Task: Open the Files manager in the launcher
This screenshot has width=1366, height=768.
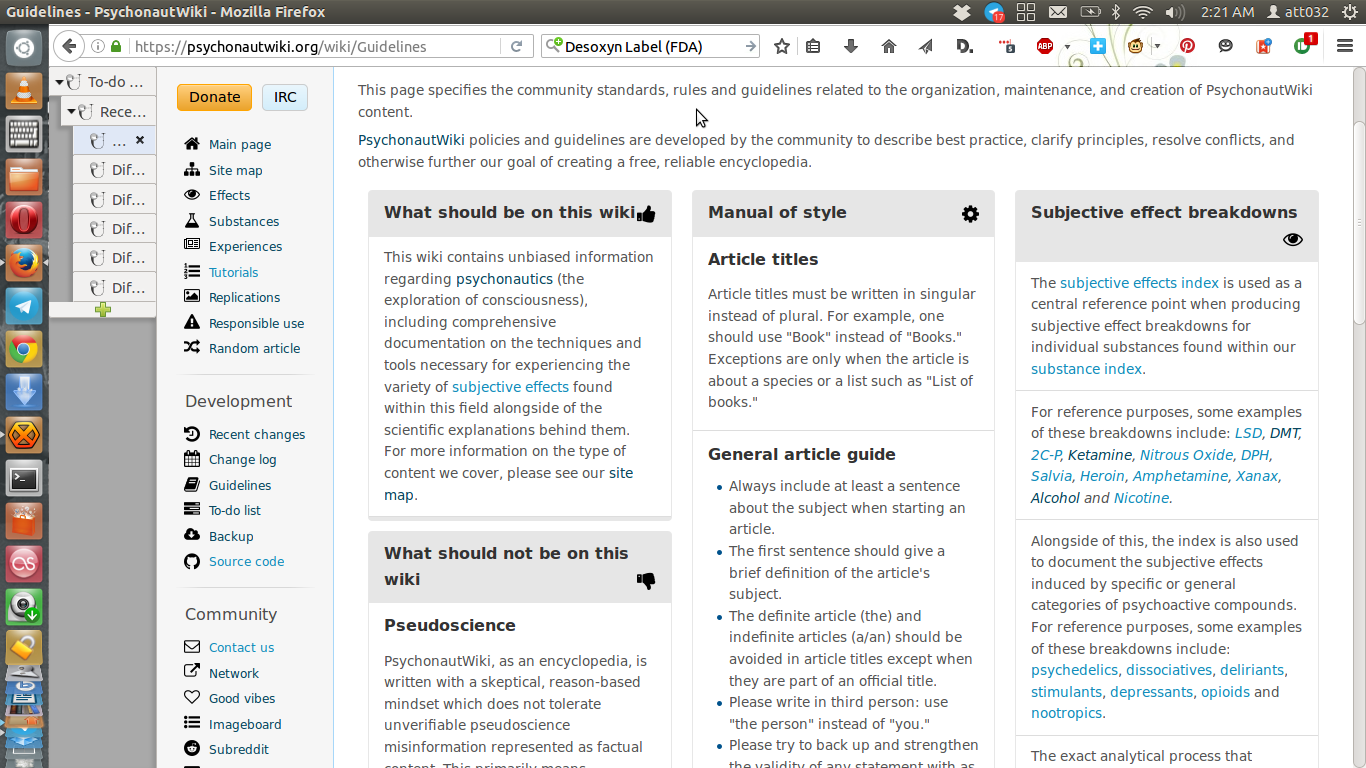Action: (x=24, y=178)
